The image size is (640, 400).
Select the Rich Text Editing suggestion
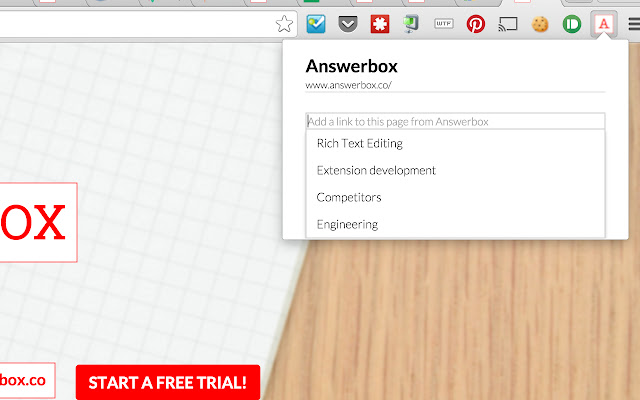tap(455, 143)
